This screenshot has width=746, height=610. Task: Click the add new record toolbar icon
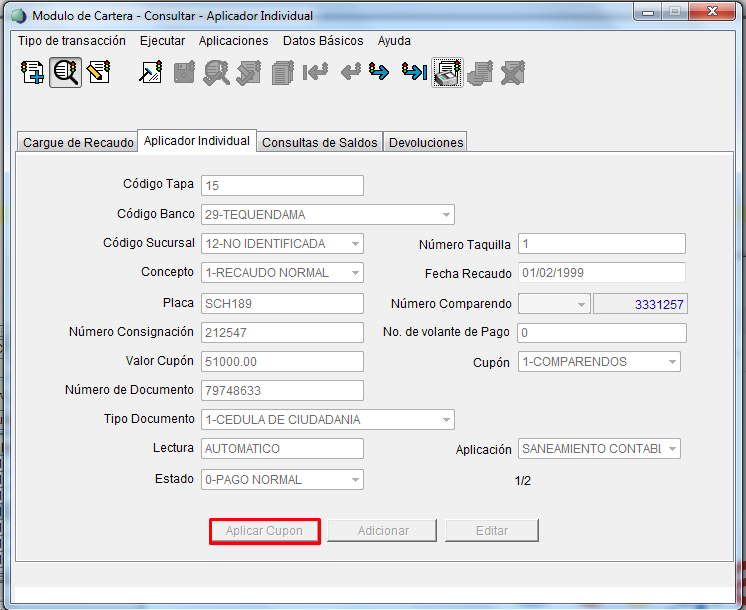(32, 72)
